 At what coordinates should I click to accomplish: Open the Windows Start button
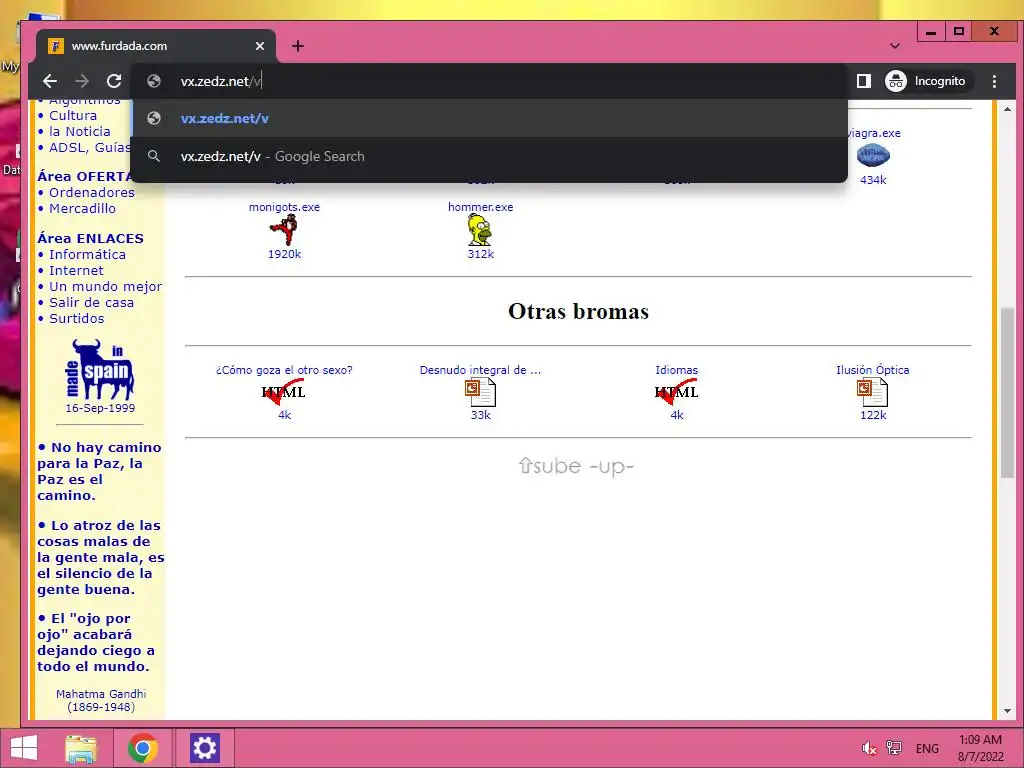24,748
